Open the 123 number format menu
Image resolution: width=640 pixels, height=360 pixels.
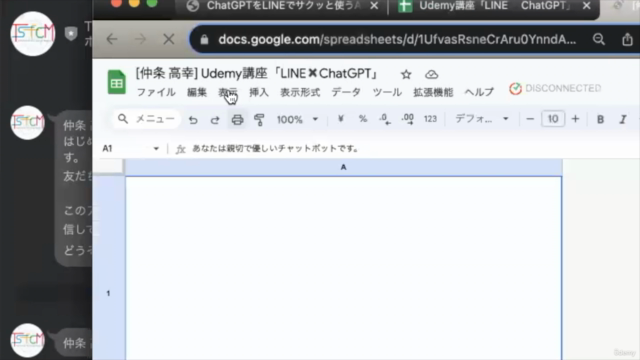[x=430, y=119]
